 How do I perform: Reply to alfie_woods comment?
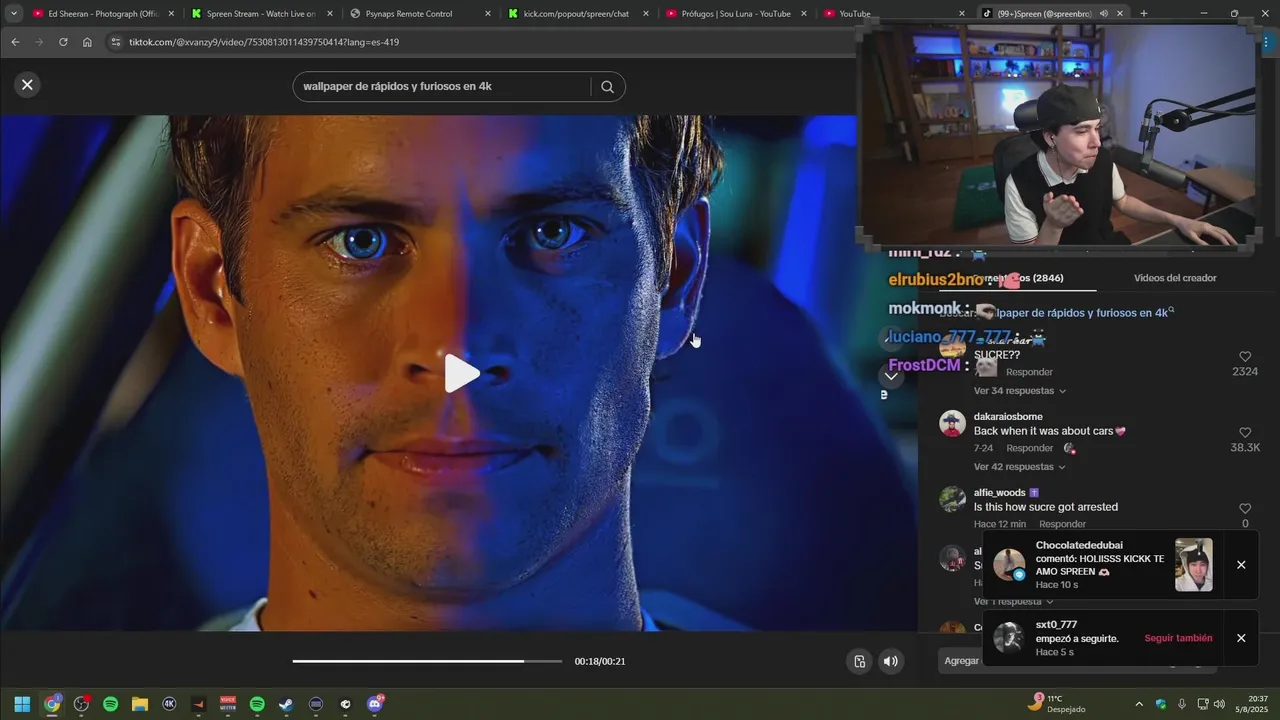pyautogui.click(x=1062, y=524)
